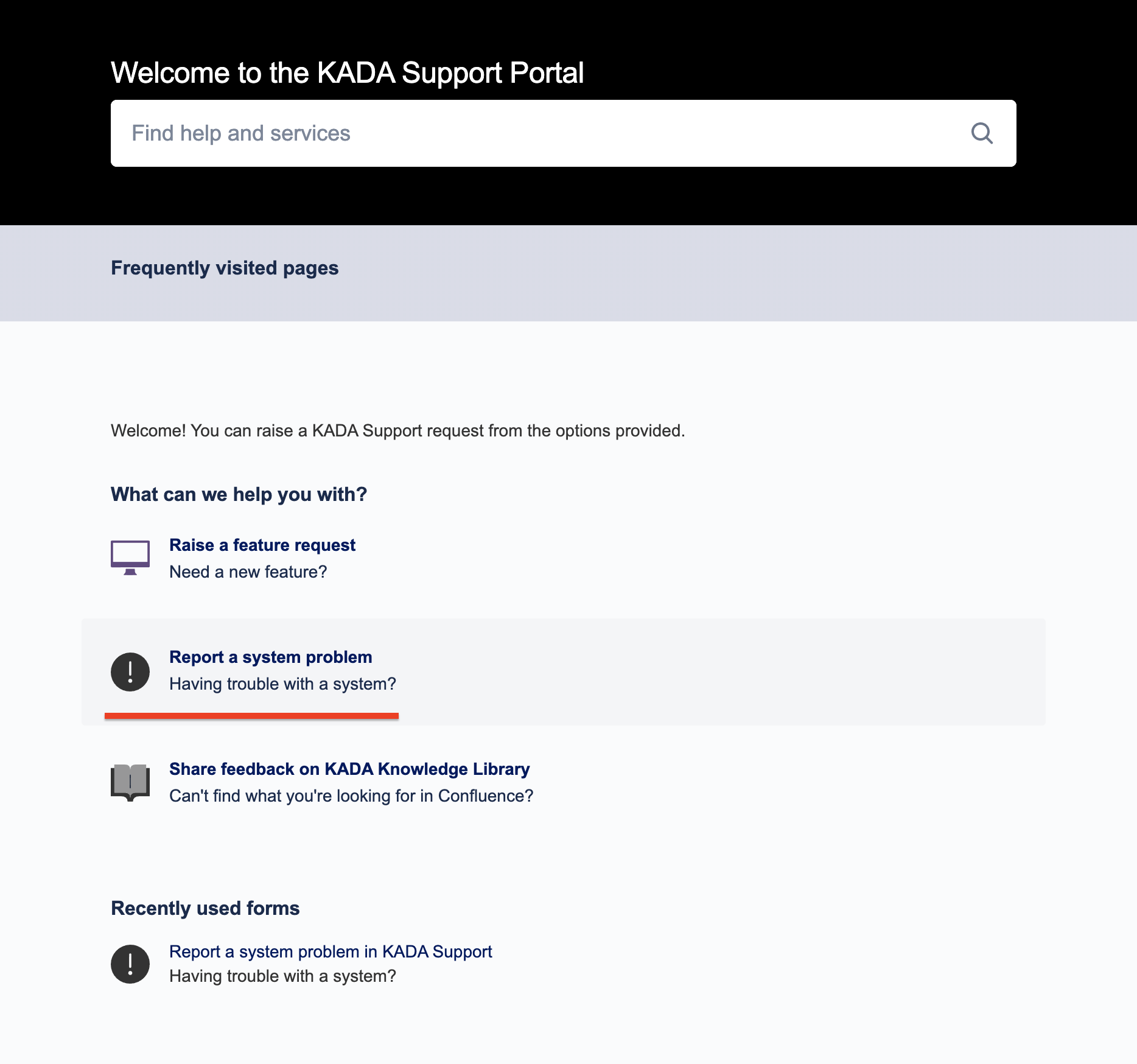
Task: Click the monitor icon beside Raise a feature request
Action: click(130, 558)
